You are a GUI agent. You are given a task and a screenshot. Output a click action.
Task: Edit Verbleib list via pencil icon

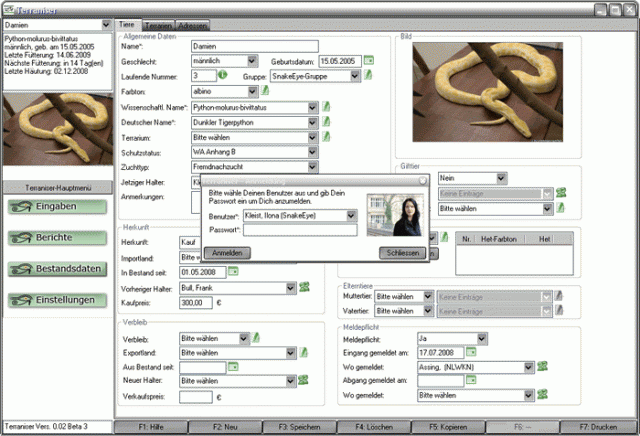click(x=256, y=338)
